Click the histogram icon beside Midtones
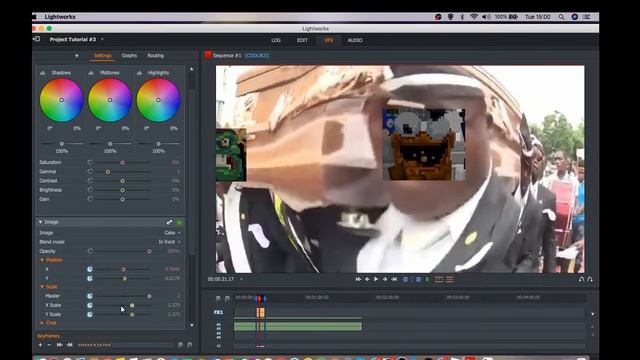640x360 pixels. pyautogui.click(x=91, y=73)
